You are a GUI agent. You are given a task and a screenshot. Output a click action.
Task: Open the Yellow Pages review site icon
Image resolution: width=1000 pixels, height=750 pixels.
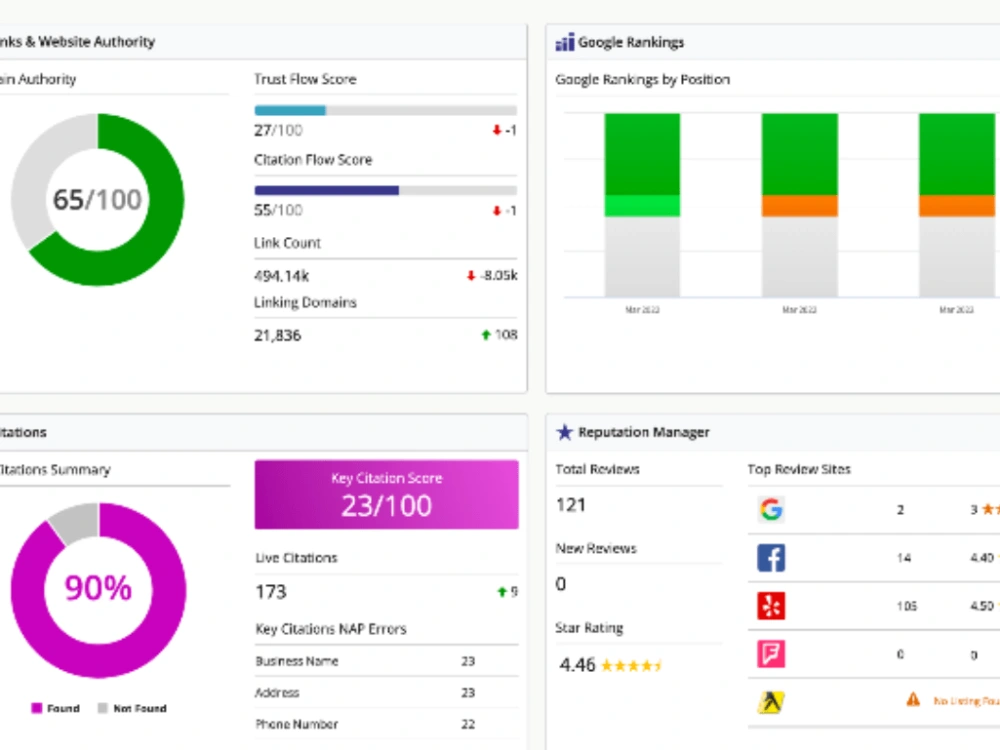(x=771, y=702)
